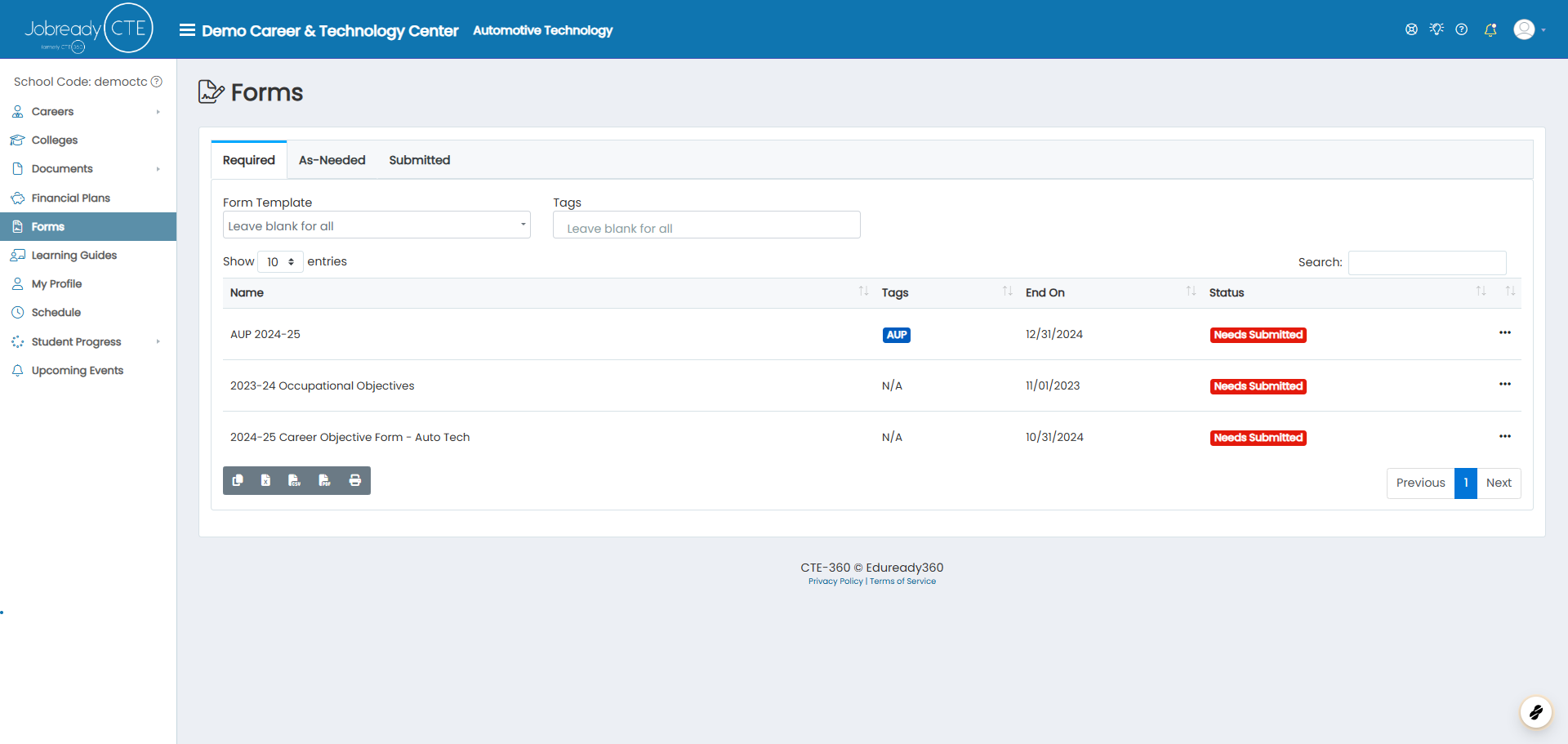Expand the Careers submenu arrow
The width and height of the screenshot is (1568, 744).
pyautogui.click(x=158, y=112)
